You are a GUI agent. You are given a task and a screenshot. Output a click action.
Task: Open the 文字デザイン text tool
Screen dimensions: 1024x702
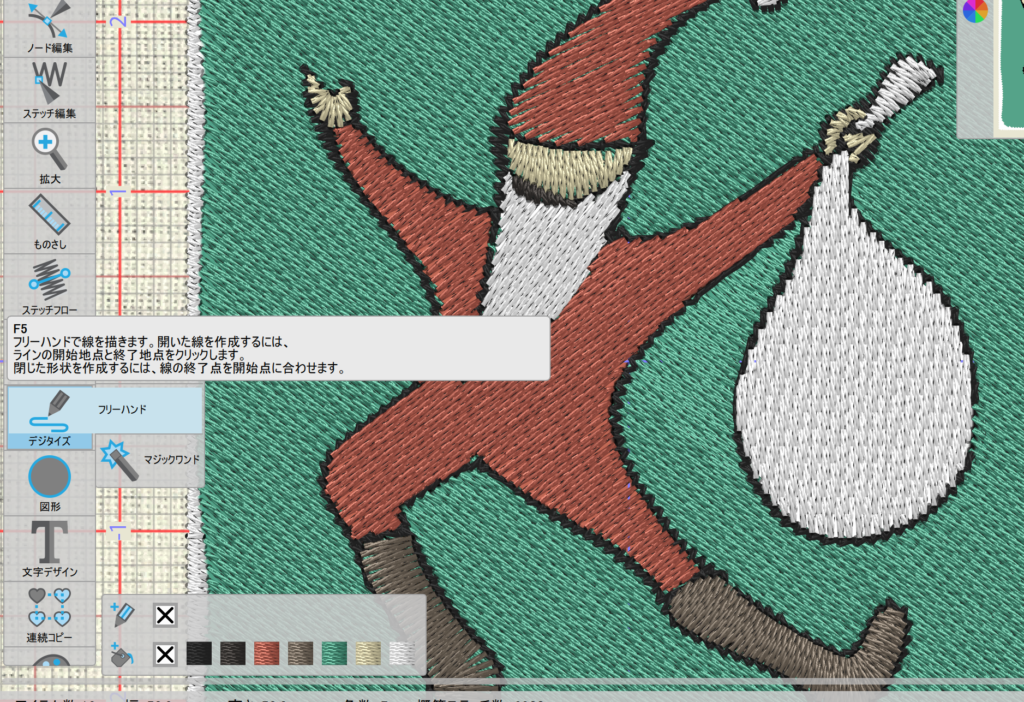click(48, 549)
